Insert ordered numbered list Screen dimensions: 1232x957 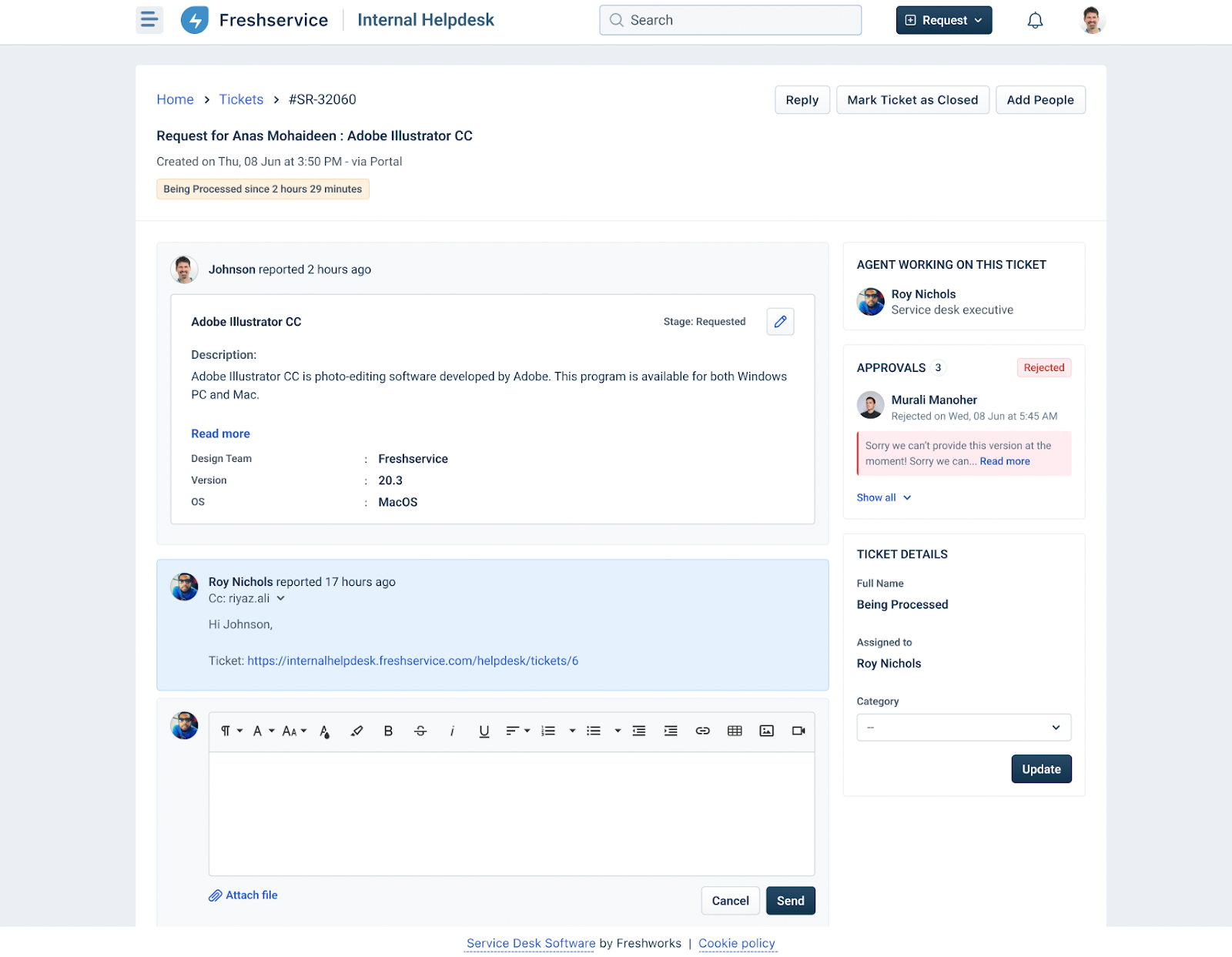click(x=548, y=731)
